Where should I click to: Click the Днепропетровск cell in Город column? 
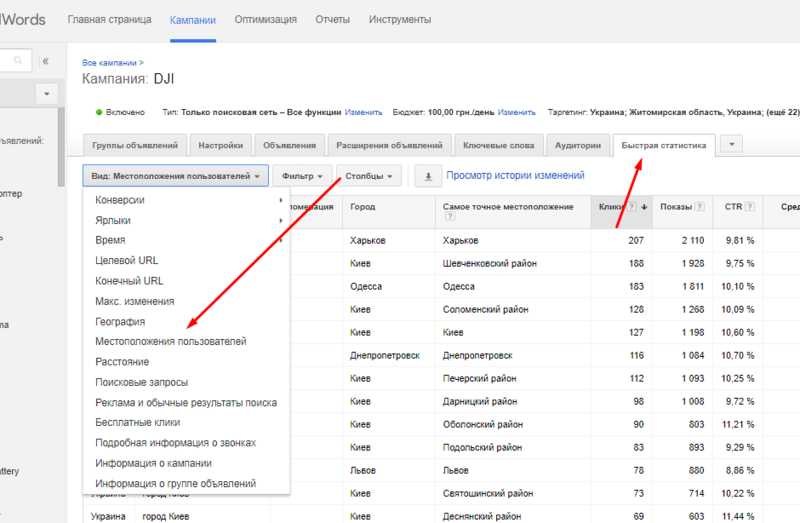pos(385,355)
